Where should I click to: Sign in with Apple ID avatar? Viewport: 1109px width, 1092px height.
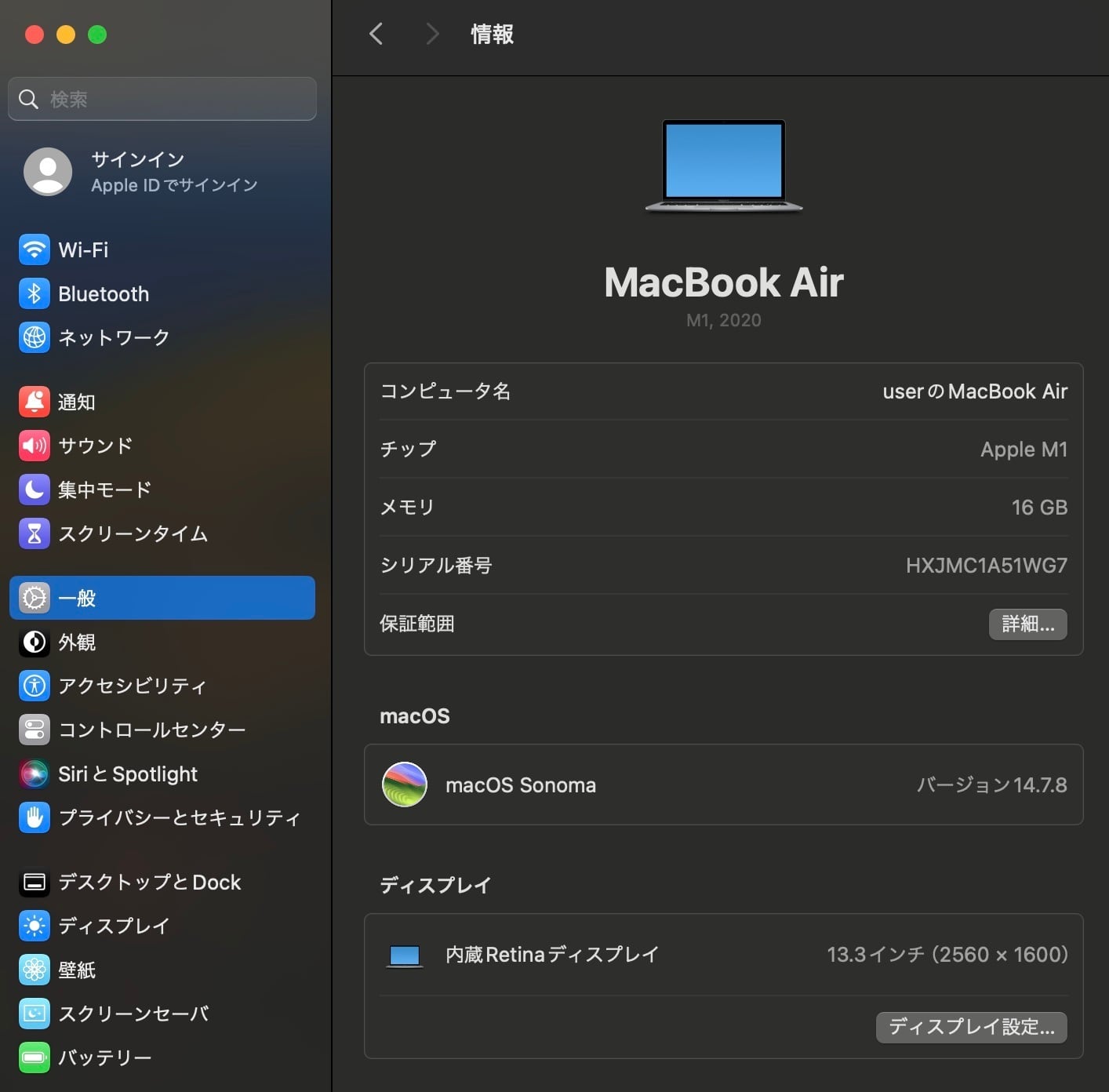[48, 172]
